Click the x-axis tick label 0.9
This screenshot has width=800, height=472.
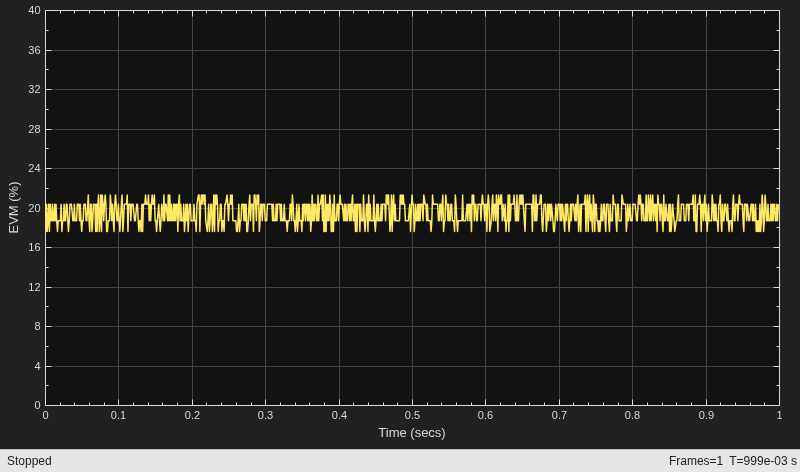pyautogui.click(x=706, y=415)
